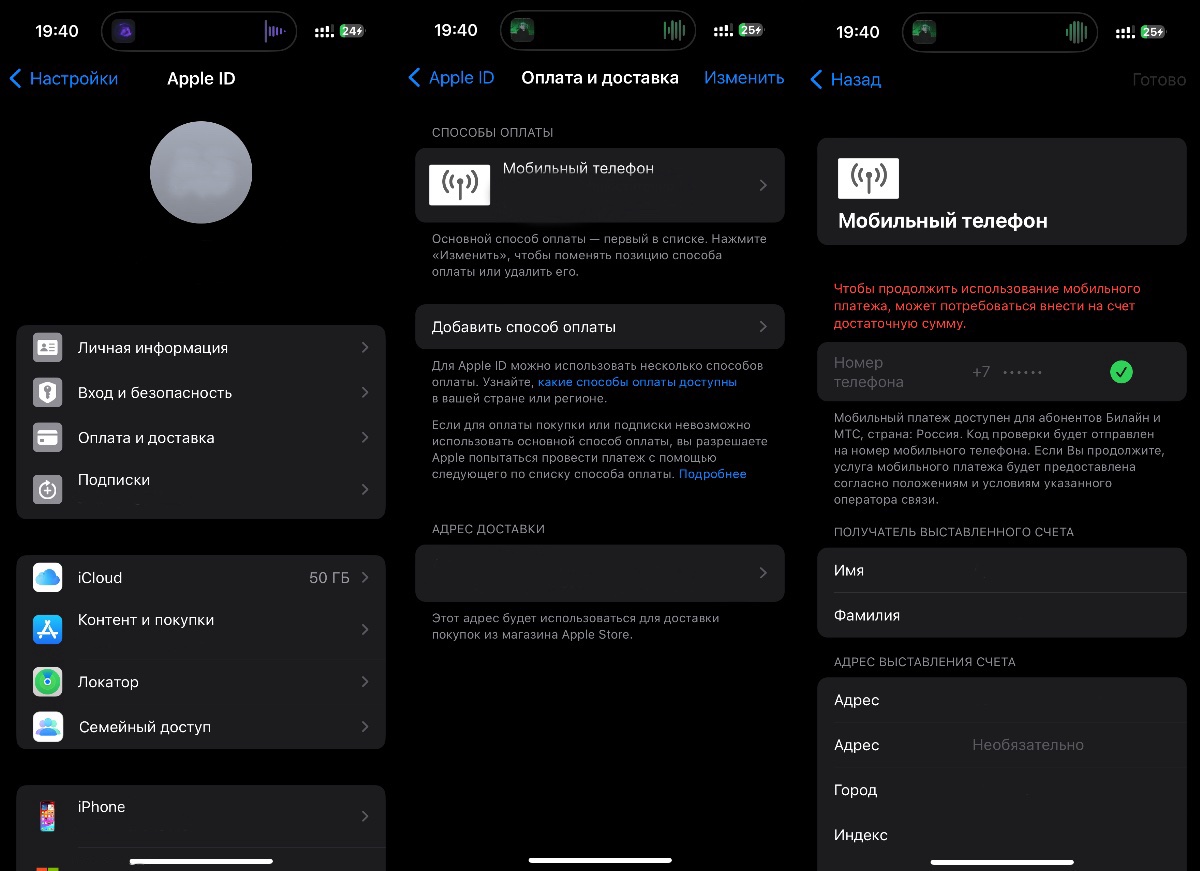Open chevron on Адрес доставки row
This screenshot has width=1200, height=871.
(x=763, y=573)
